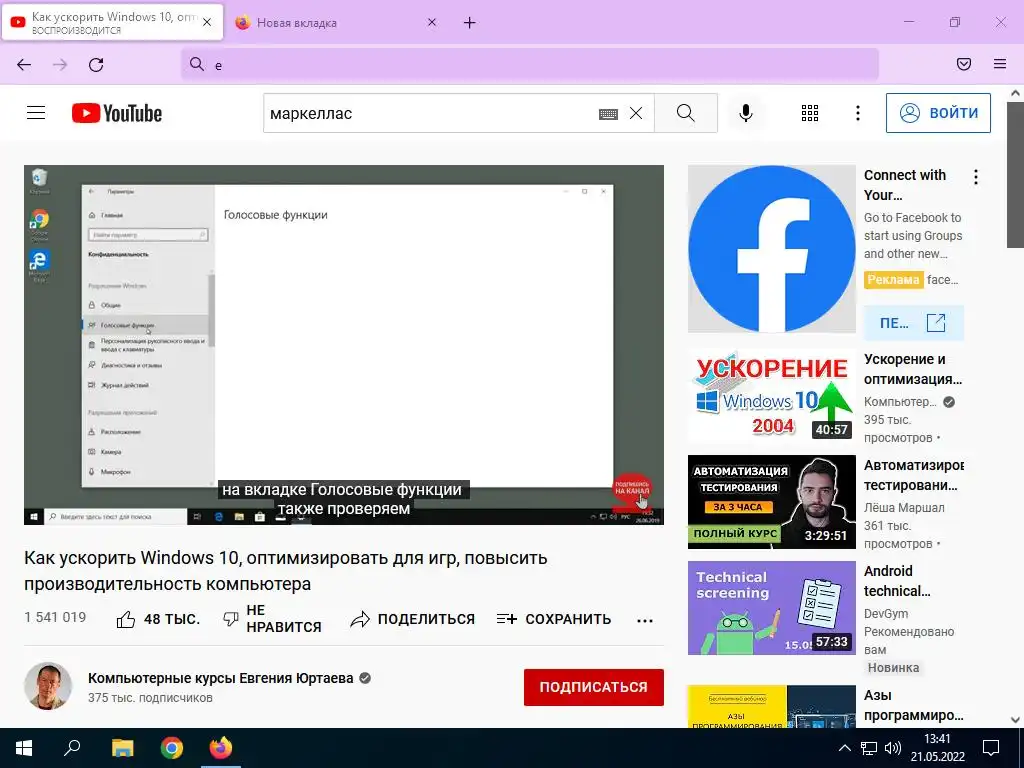1024x768 pixels.
Task: Clear the YouTube search query
Action: (x=635, y=114)
